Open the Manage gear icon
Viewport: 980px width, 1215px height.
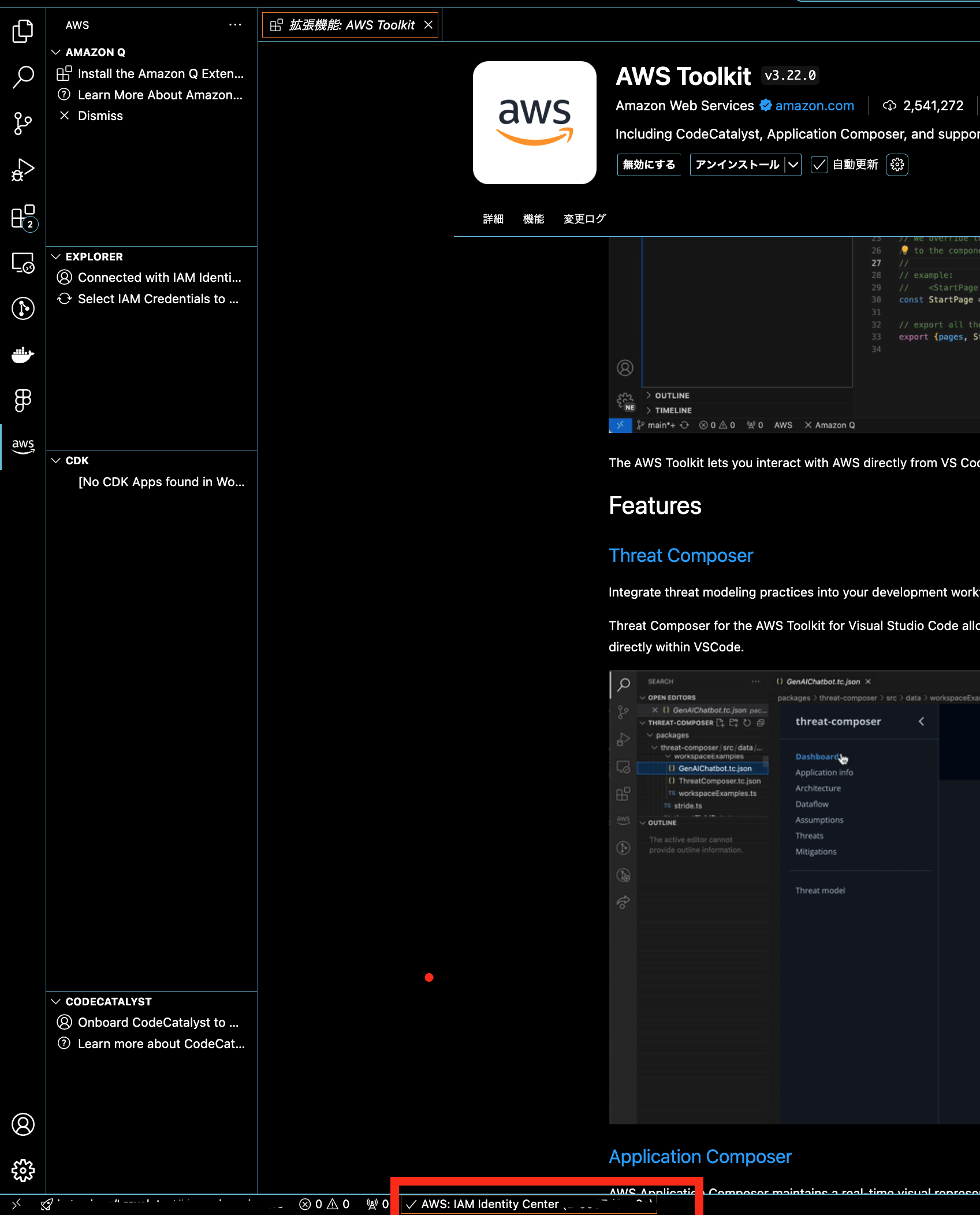(23, 1170)
